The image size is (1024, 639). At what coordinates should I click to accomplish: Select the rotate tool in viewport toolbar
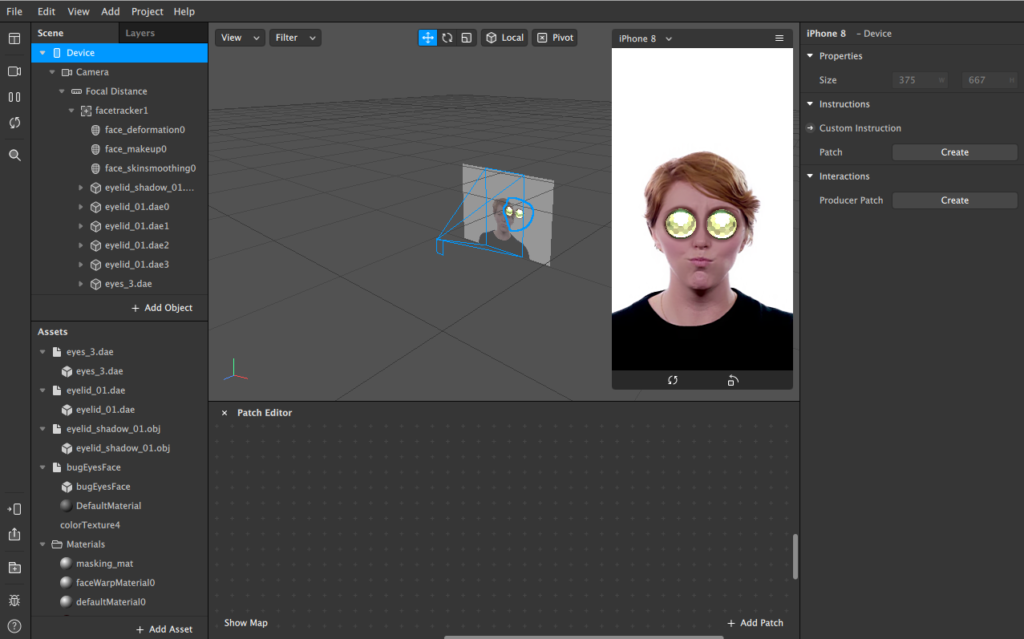(447, 38)
